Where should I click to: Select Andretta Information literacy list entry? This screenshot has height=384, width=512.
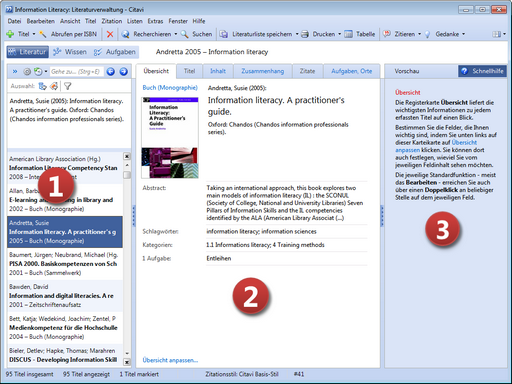tap(65, 232)
